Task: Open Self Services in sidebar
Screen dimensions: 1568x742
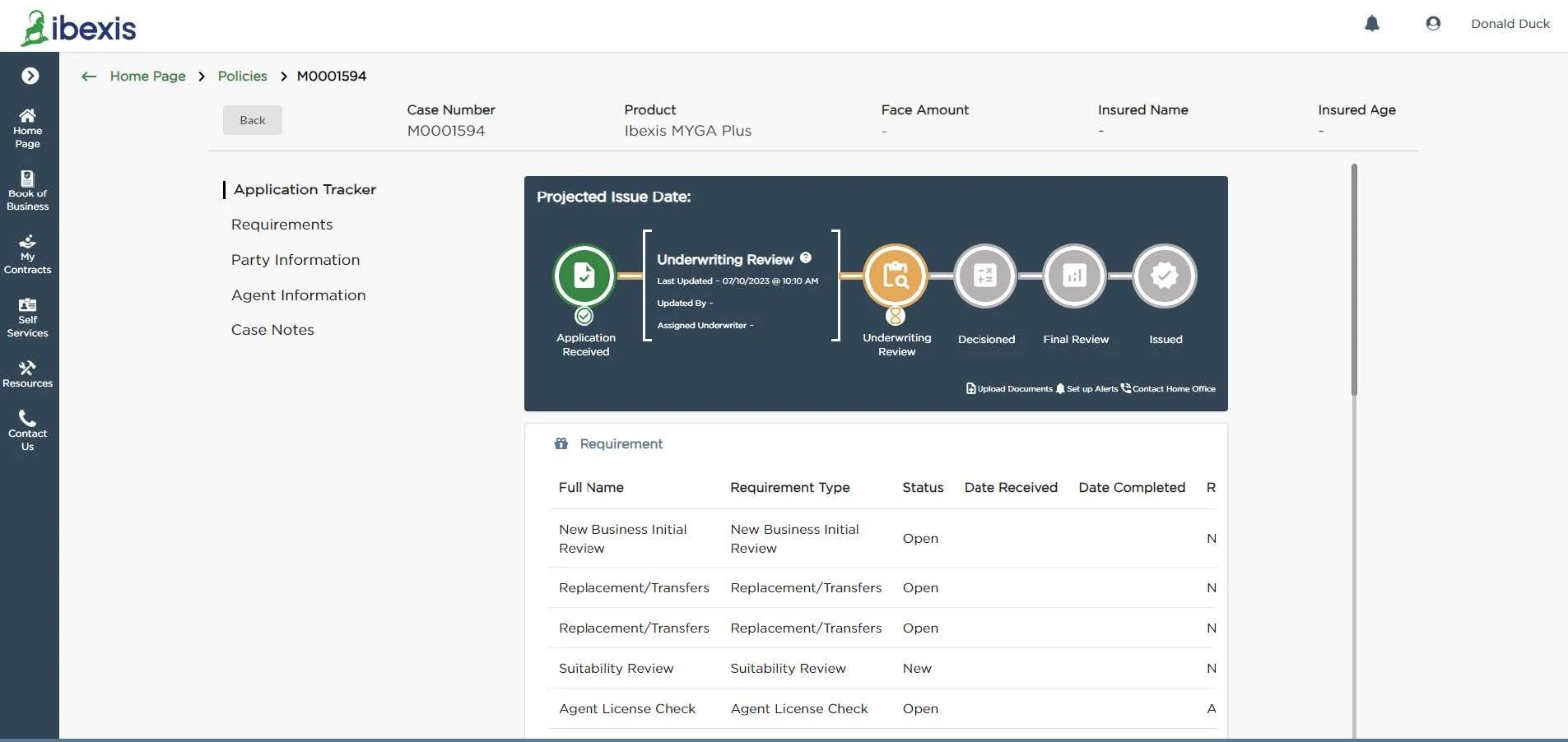Action: click(28, 318)
